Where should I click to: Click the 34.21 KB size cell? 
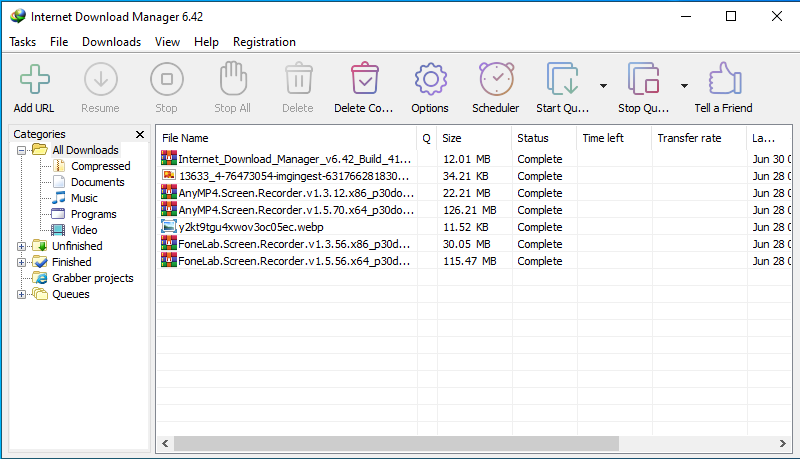pos(466,176)
